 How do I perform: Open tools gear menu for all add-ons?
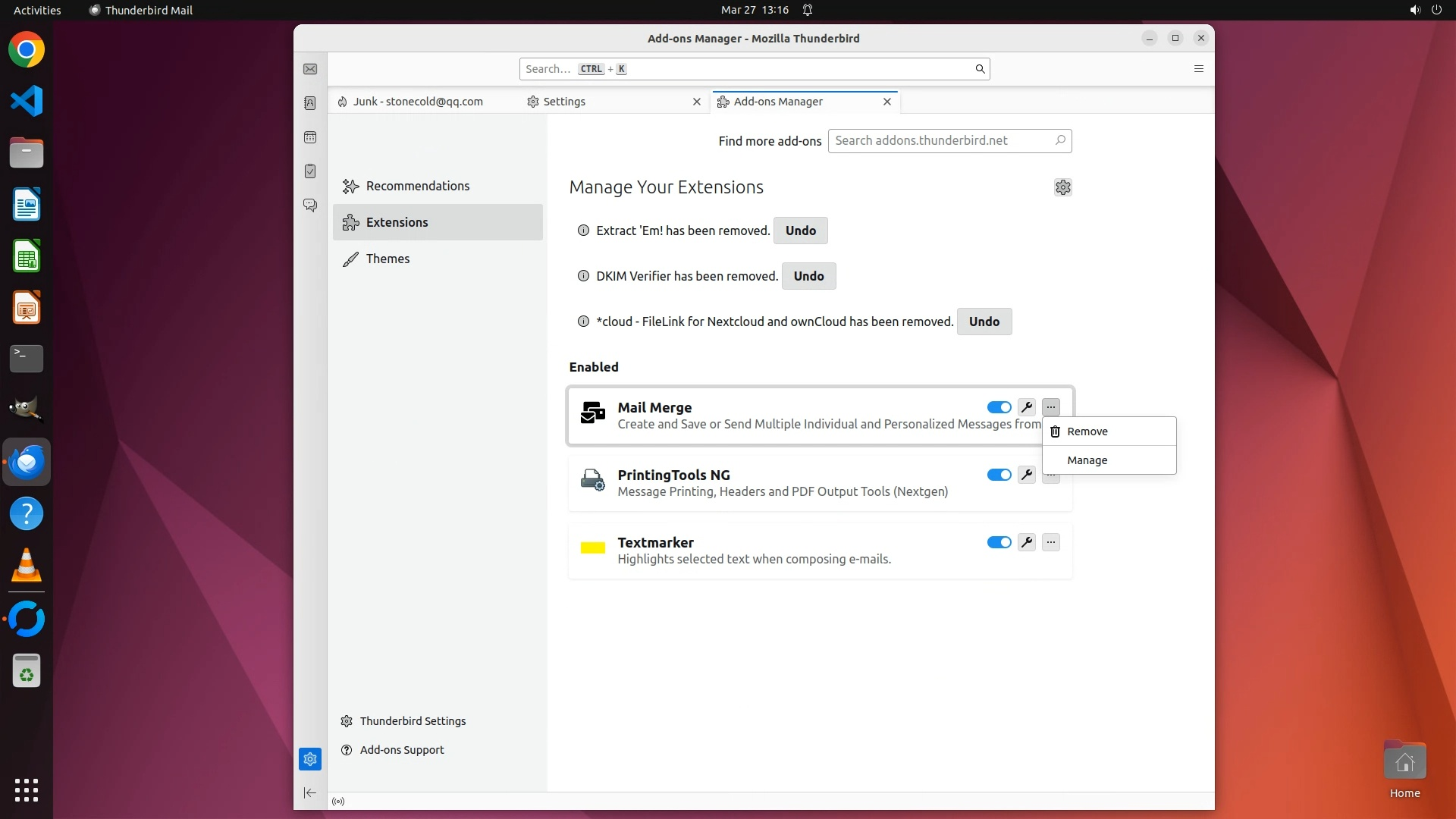pos(1062,187)
